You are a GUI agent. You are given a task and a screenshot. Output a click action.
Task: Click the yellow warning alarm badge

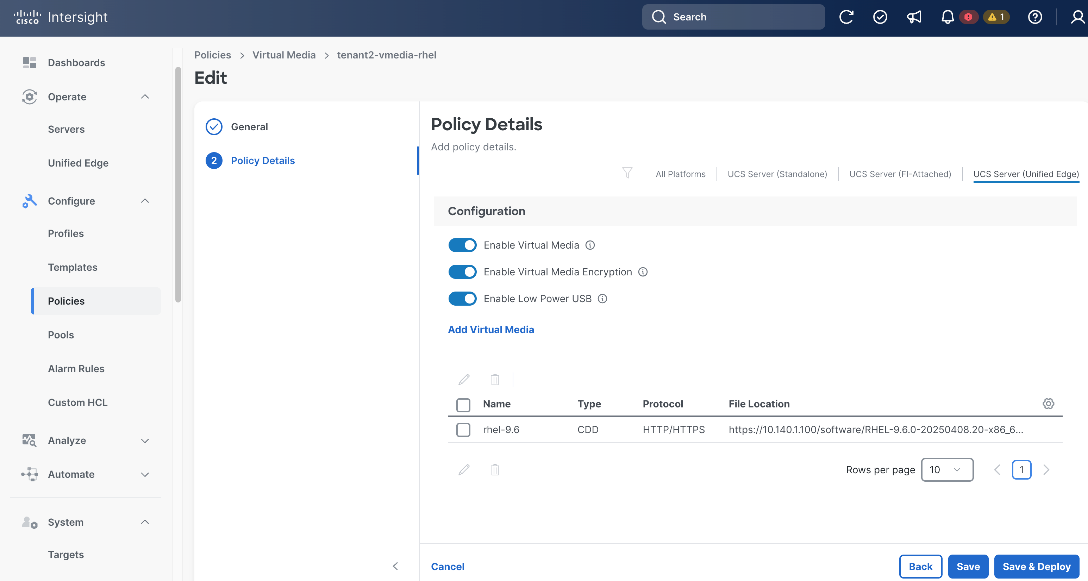coord(996,17)
